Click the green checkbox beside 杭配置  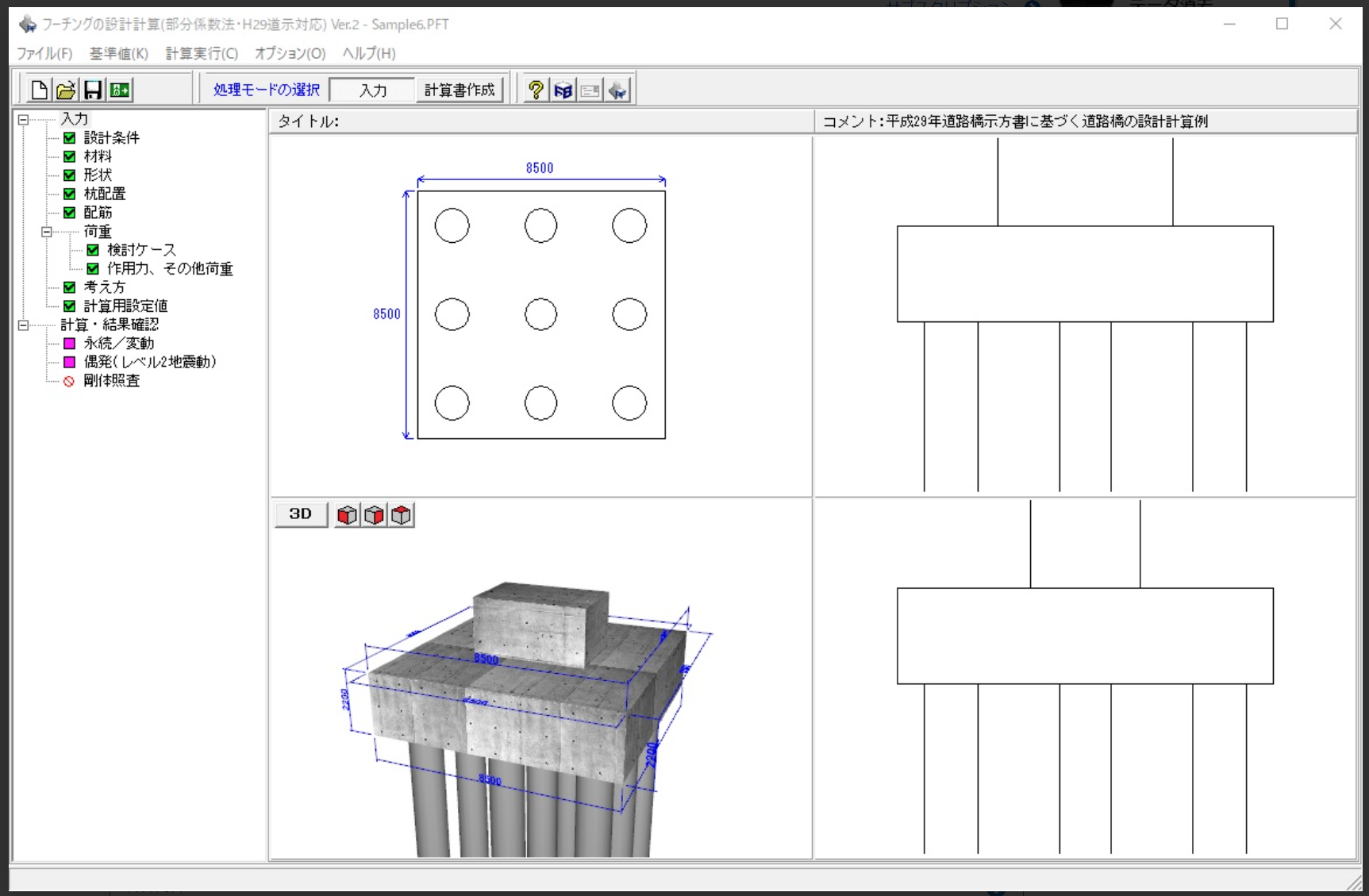70,194
